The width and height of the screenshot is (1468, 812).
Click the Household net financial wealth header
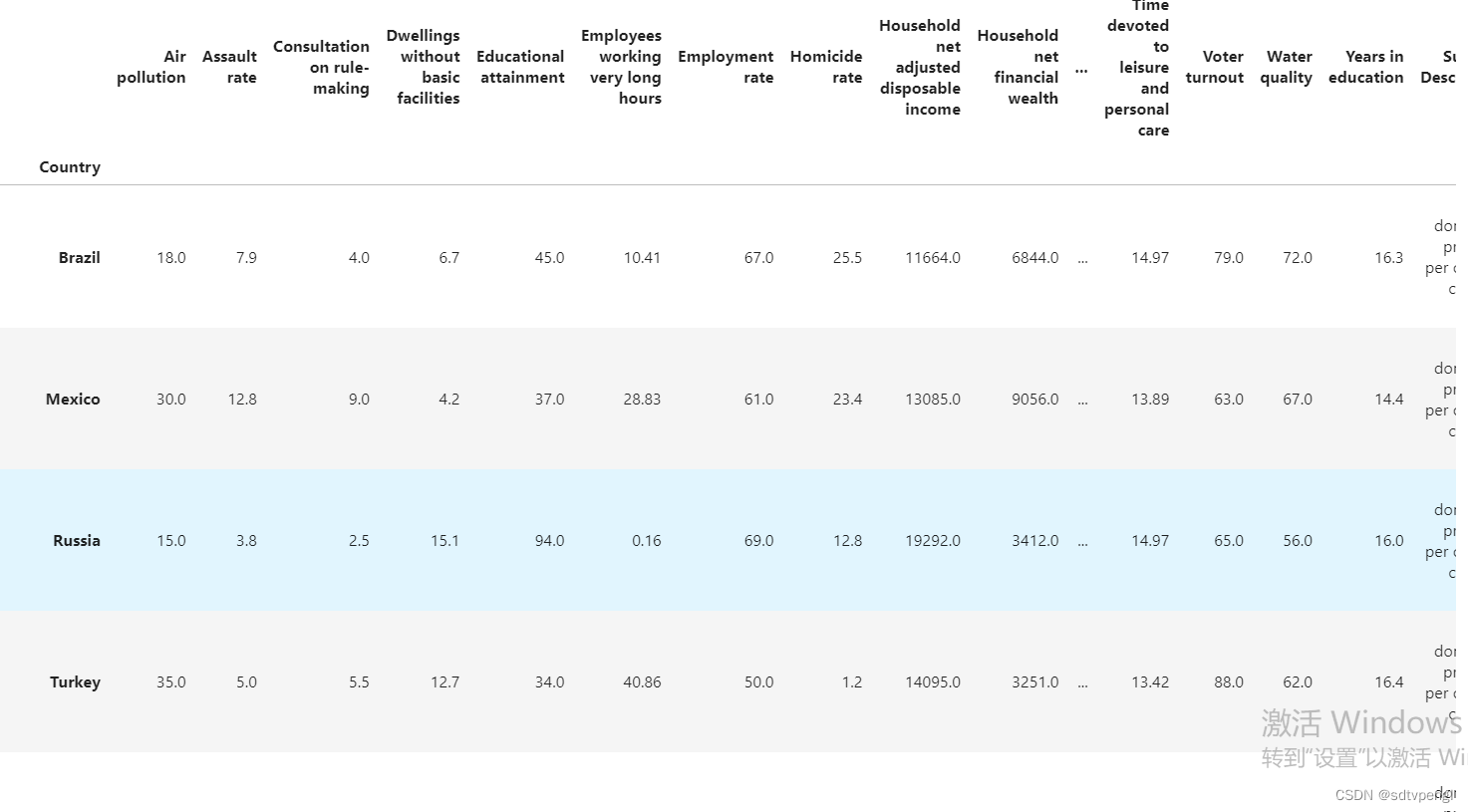pos(1018,67)
